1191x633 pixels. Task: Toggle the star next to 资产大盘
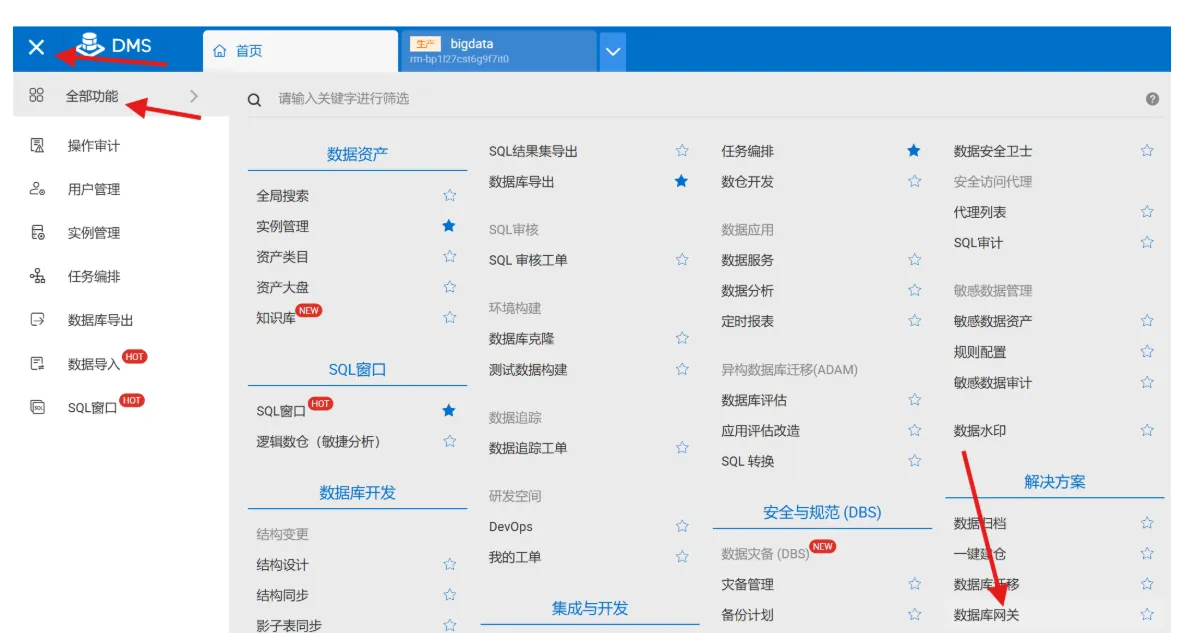450,286
